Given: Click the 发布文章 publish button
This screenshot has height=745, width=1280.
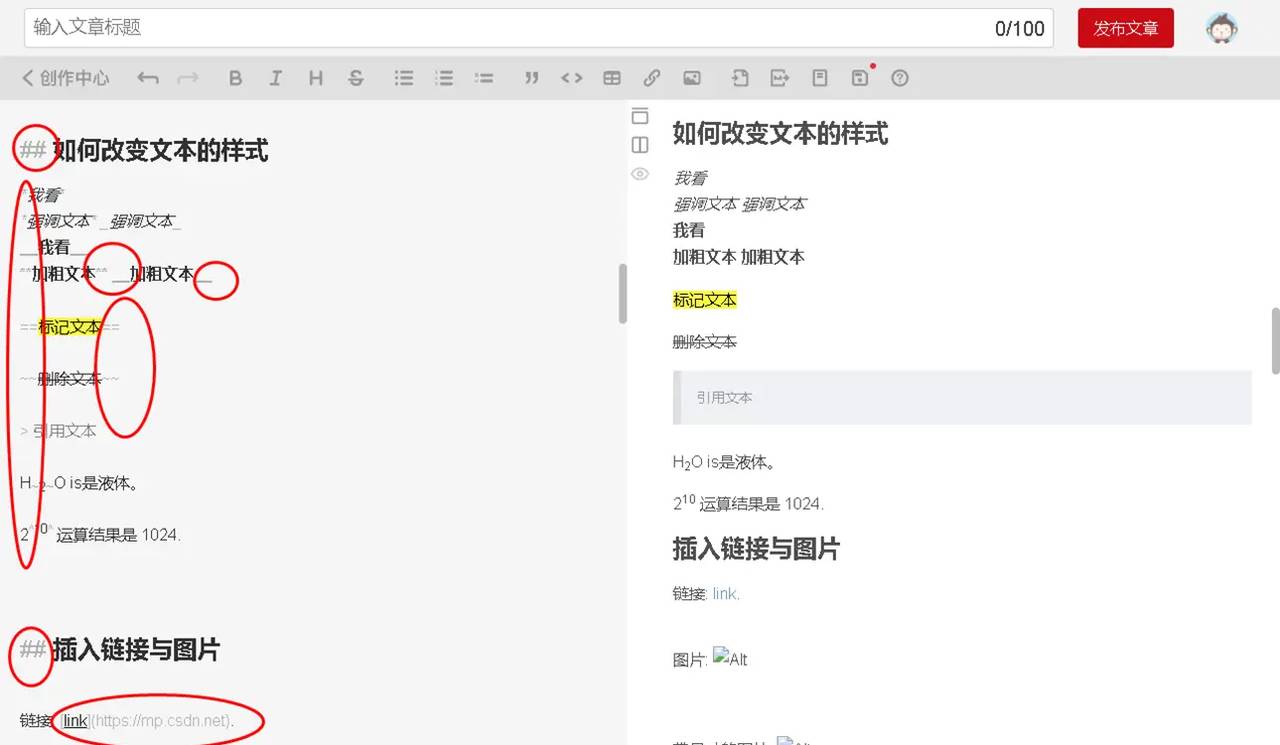Looking at the screenshot, I should click(1125, 28).
